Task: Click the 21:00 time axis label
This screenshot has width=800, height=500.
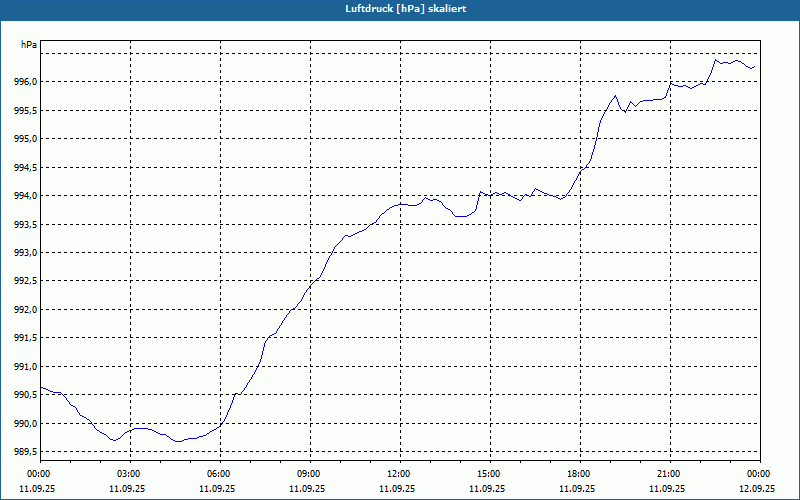Action: [x=670, y=474]
